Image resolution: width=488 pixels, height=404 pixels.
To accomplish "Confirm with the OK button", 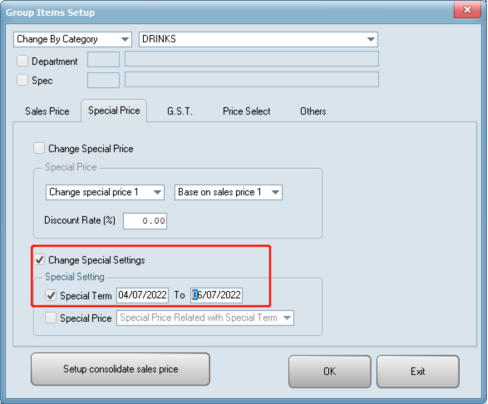I will [x=329, y=371].
